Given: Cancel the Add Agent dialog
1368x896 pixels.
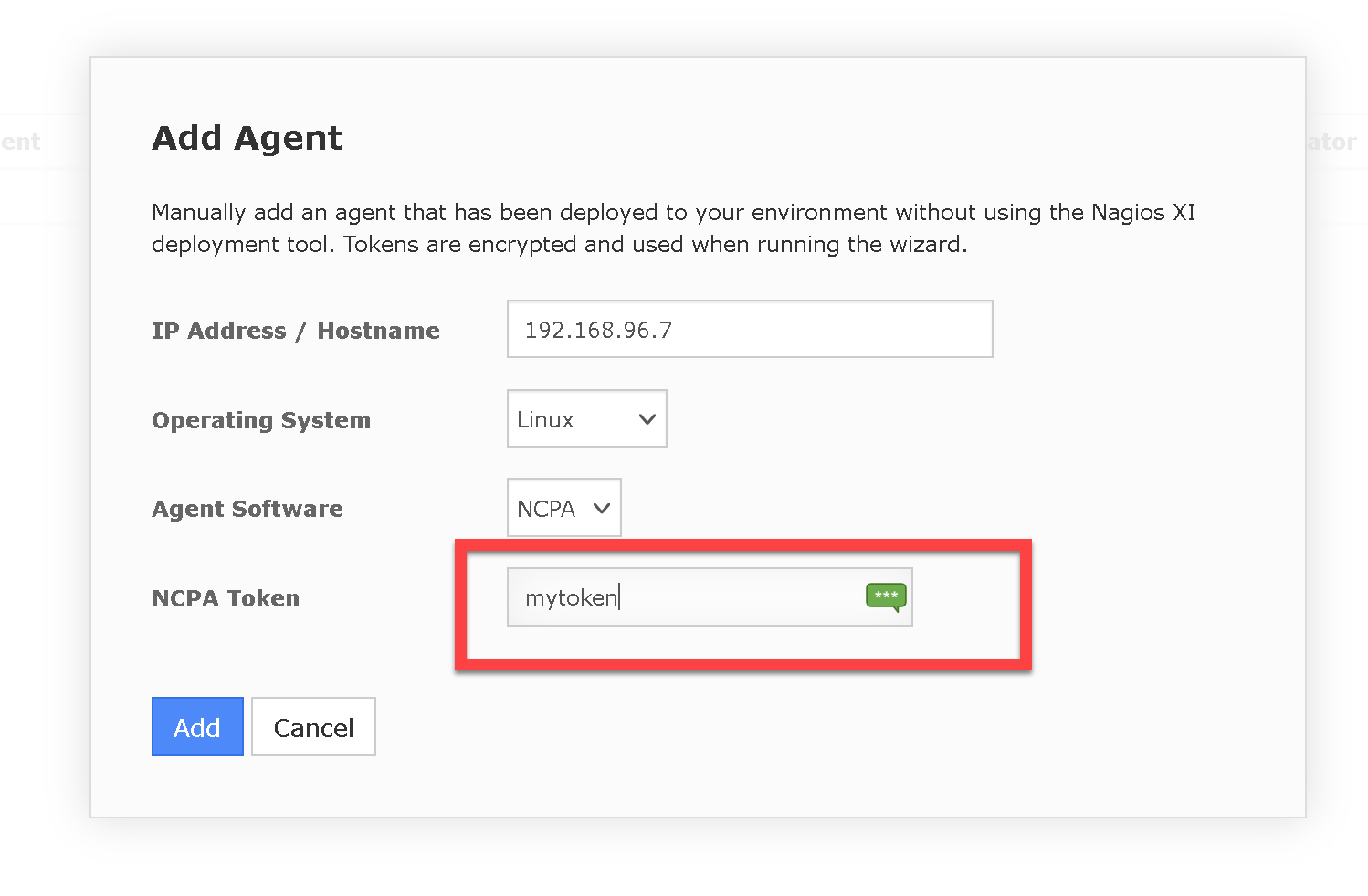Looking at the screenshot, I should coord(313,727).
